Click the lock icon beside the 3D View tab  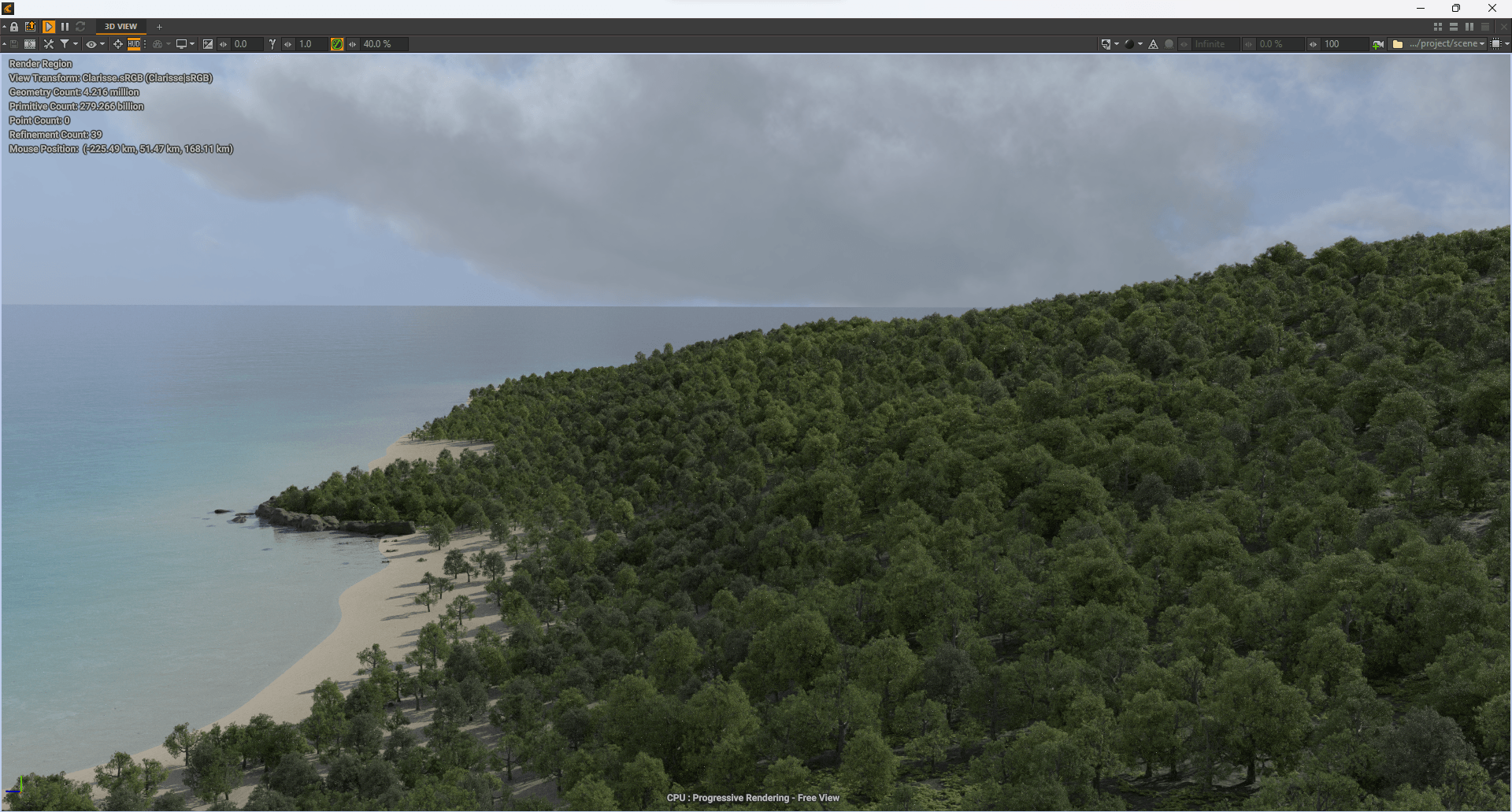coord(14,27)
